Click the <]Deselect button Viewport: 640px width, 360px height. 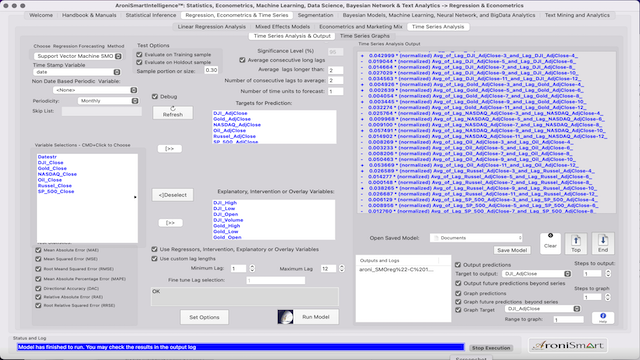173,195
